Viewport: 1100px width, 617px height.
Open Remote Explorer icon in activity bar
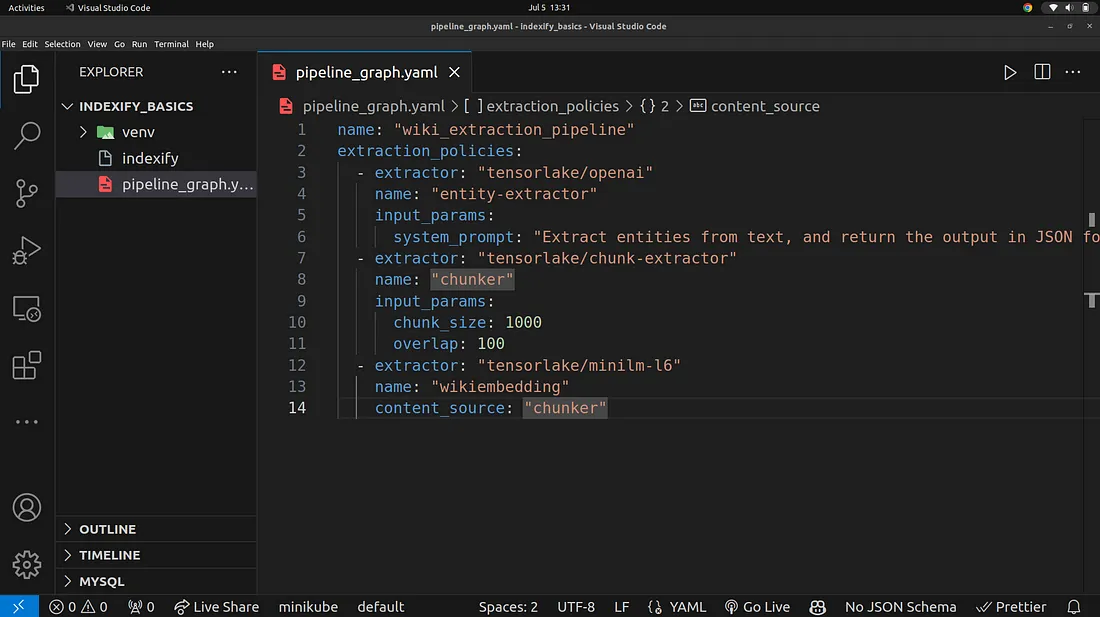coord(27,308)
